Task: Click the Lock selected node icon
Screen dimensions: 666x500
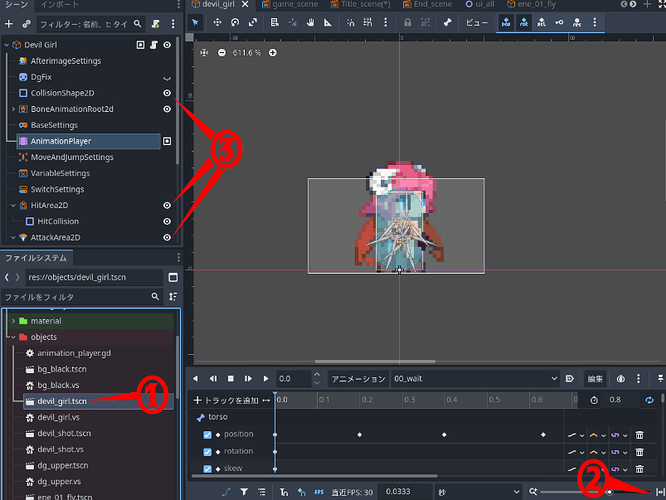Action: coord(407,22)
